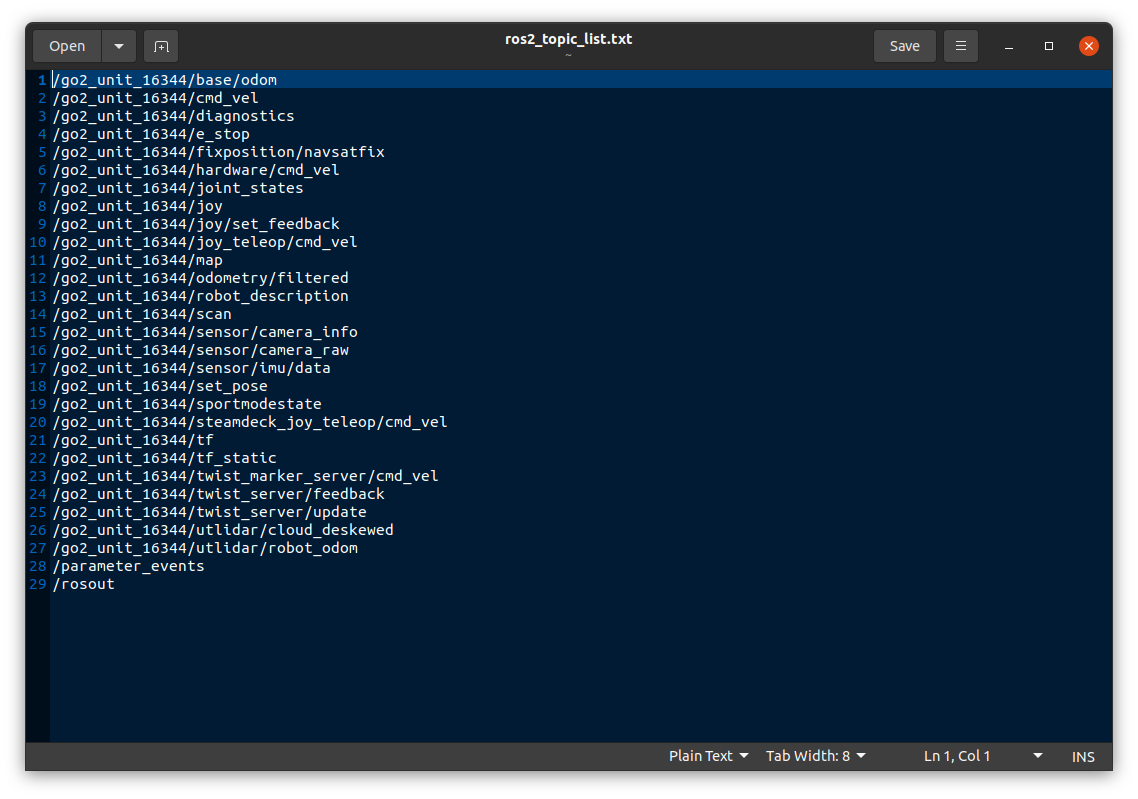Screen dimensions: 1138x799
Task: Click the odometry/filtered topic line
Action: point(200,278)
